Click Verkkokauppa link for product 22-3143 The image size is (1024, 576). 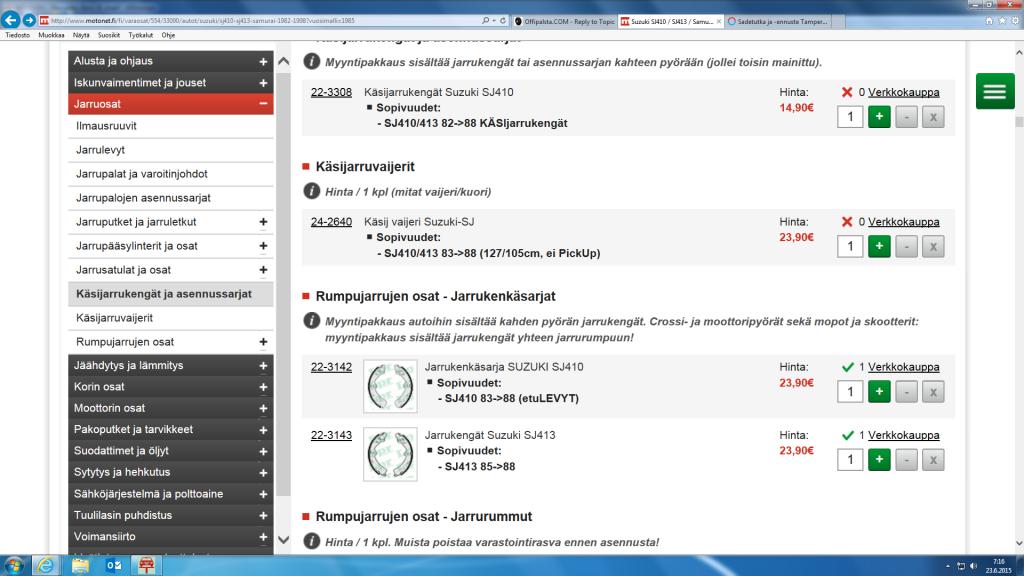click(904, 435)
